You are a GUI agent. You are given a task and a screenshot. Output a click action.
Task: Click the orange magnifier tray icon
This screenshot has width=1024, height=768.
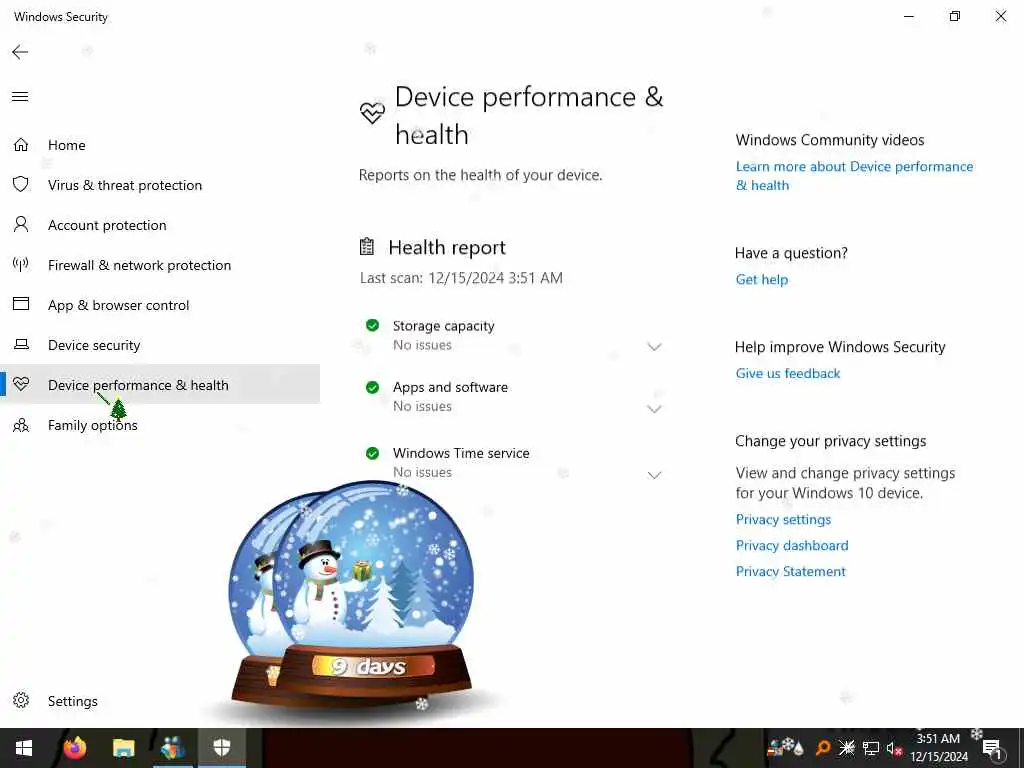[823, 748]
